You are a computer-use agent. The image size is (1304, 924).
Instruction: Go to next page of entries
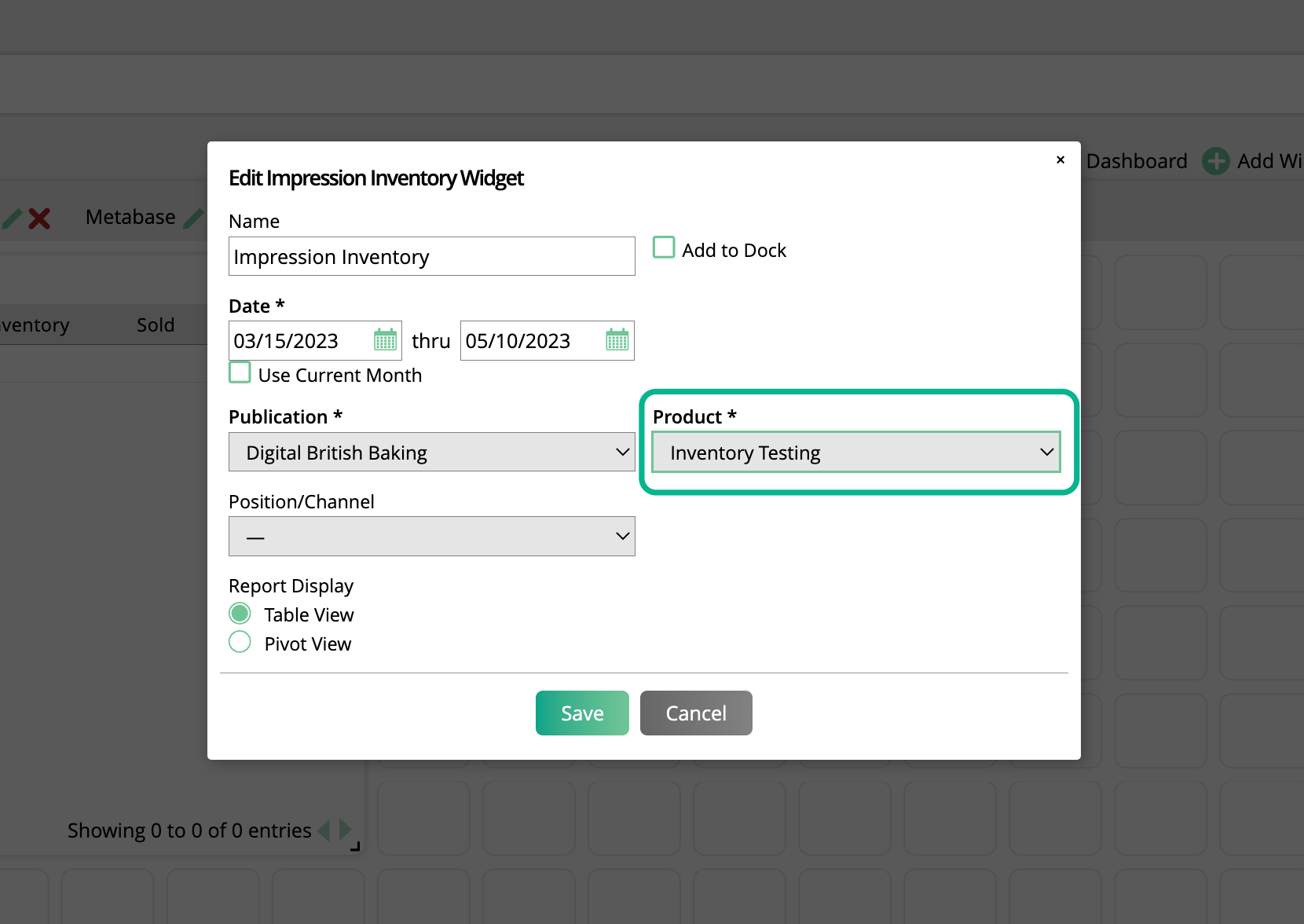coord(345,830)
